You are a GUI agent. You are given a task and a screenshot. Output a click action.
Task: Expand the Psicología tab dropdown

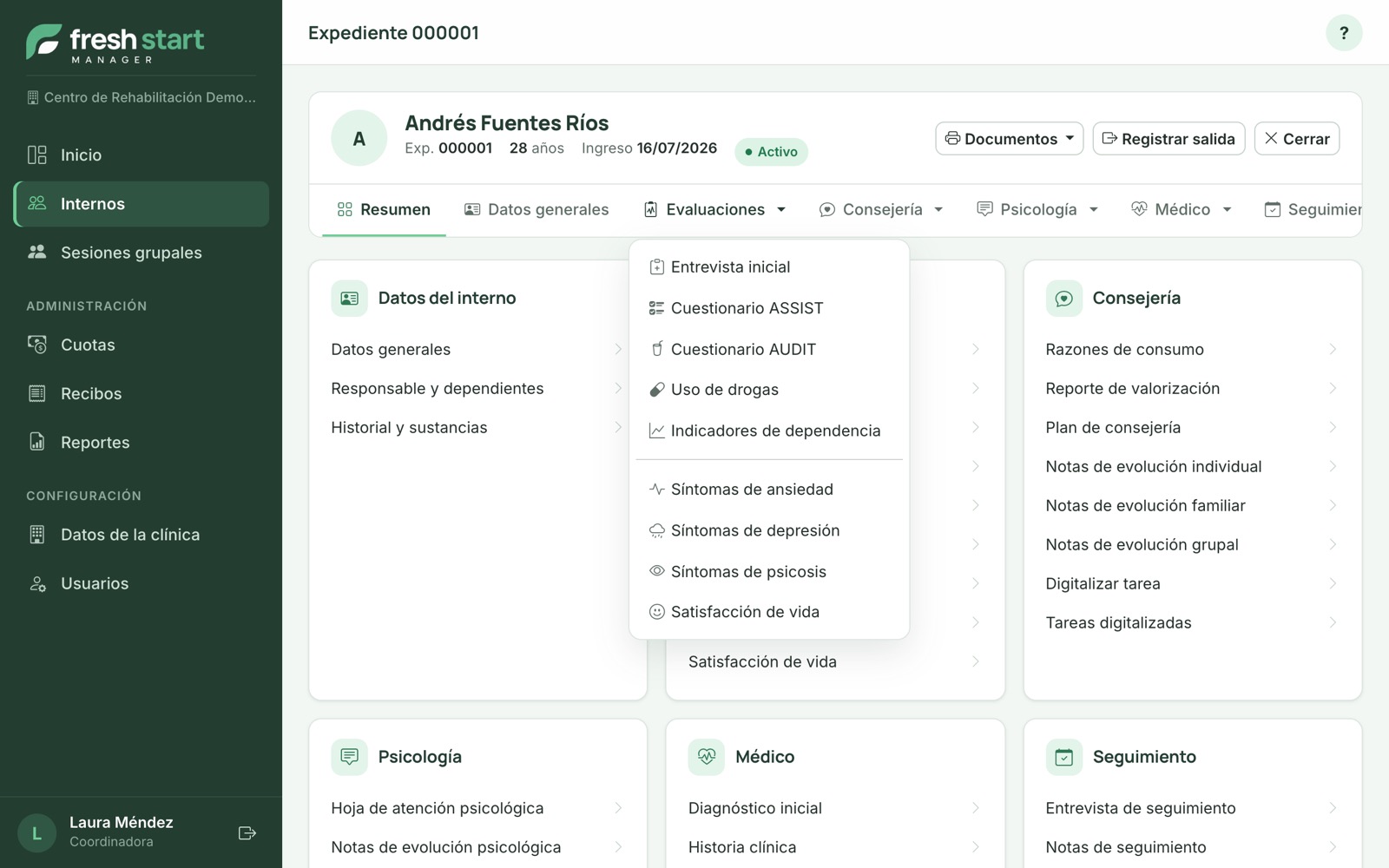click(1037, 209)
